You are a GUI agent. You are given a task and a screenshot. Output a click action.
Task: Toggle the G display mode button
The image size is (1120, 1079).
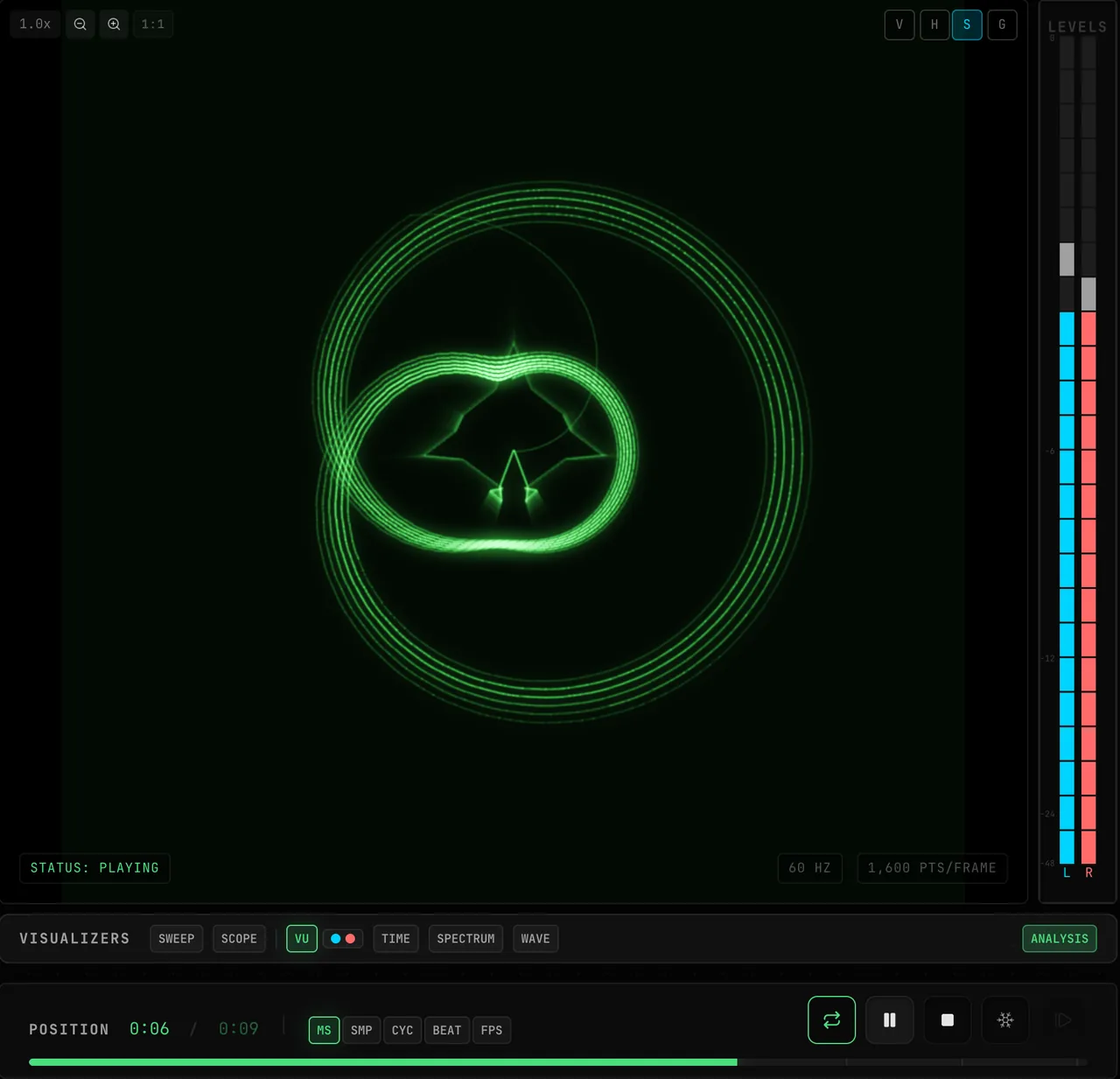1003,25
